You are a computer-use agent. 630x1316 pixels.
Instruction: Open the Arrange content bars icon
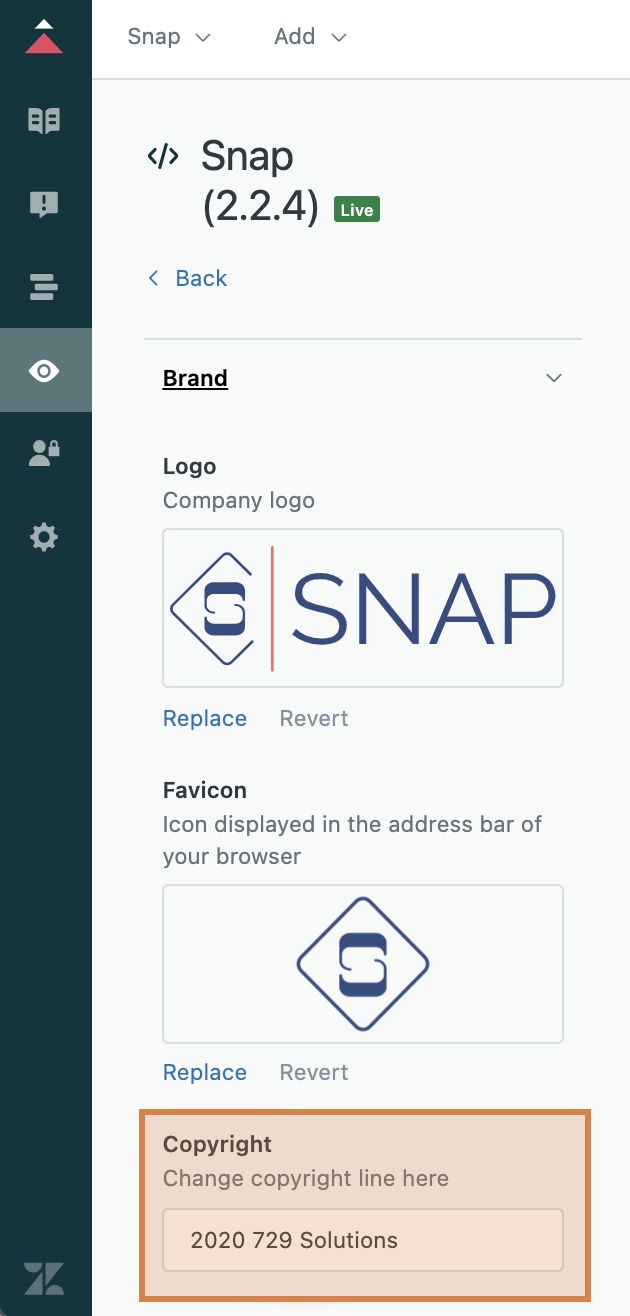[45, 288]
